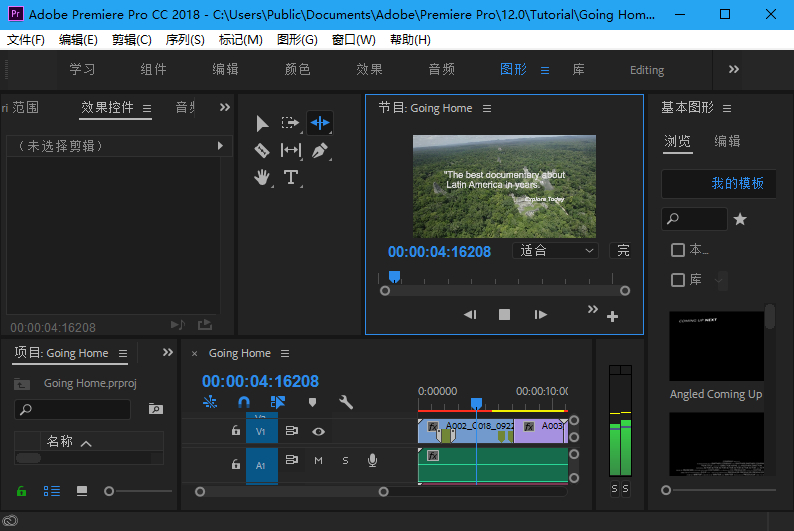Select the Selection arrow tool

click(262, 123)
